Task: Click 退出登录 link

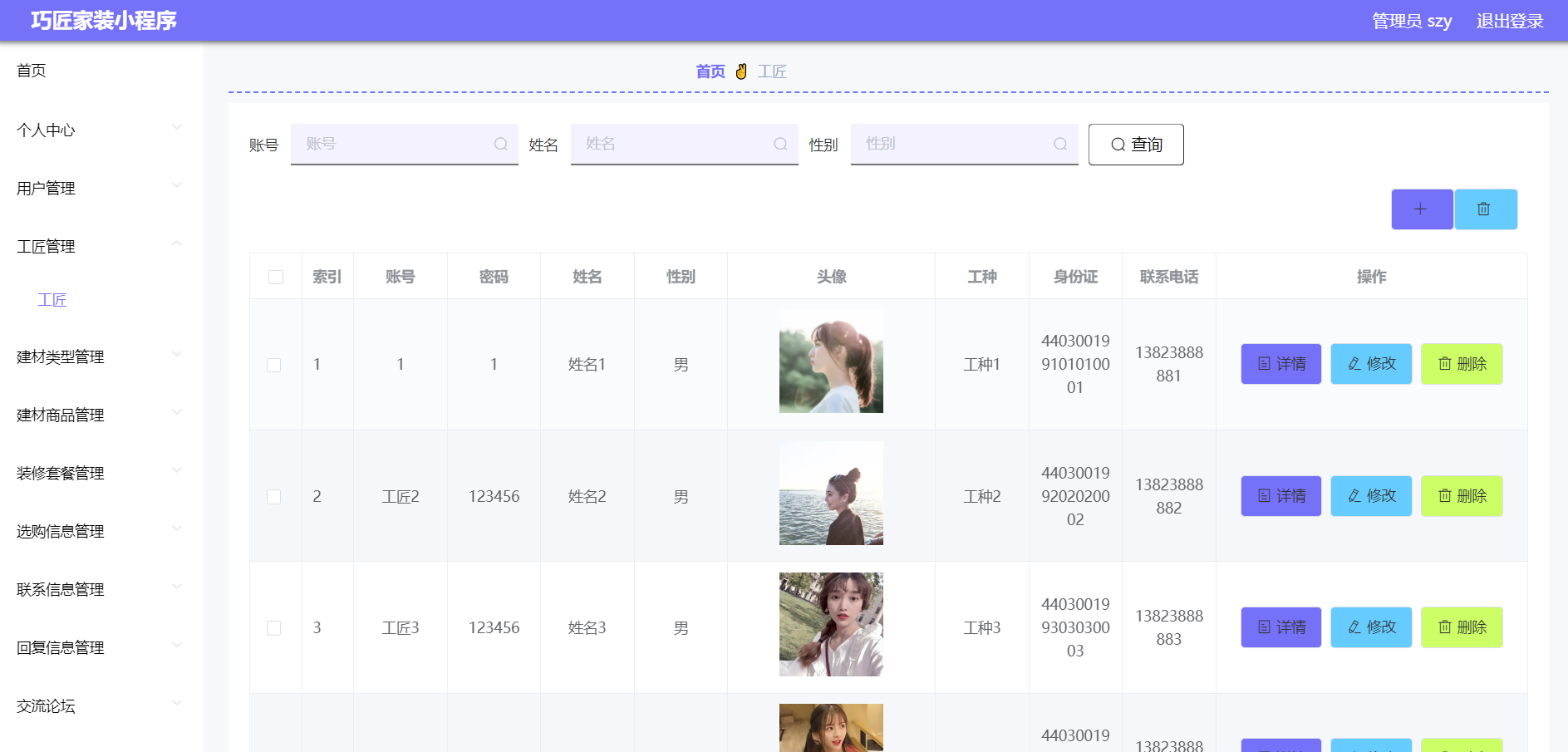Action: pos(1510,21)
